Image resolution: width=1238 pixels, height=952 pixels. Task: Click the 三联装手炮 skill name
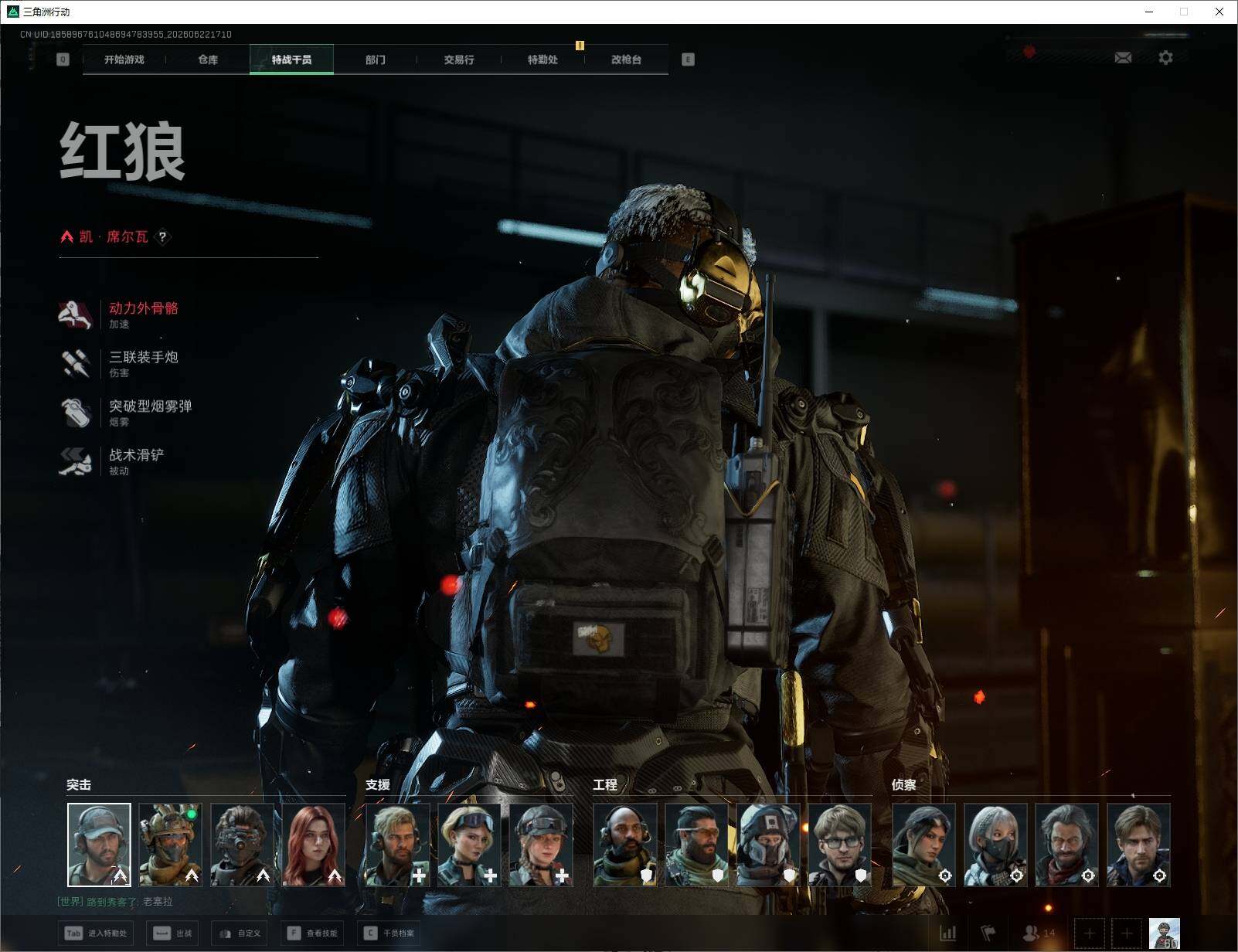tap(144, 357)
